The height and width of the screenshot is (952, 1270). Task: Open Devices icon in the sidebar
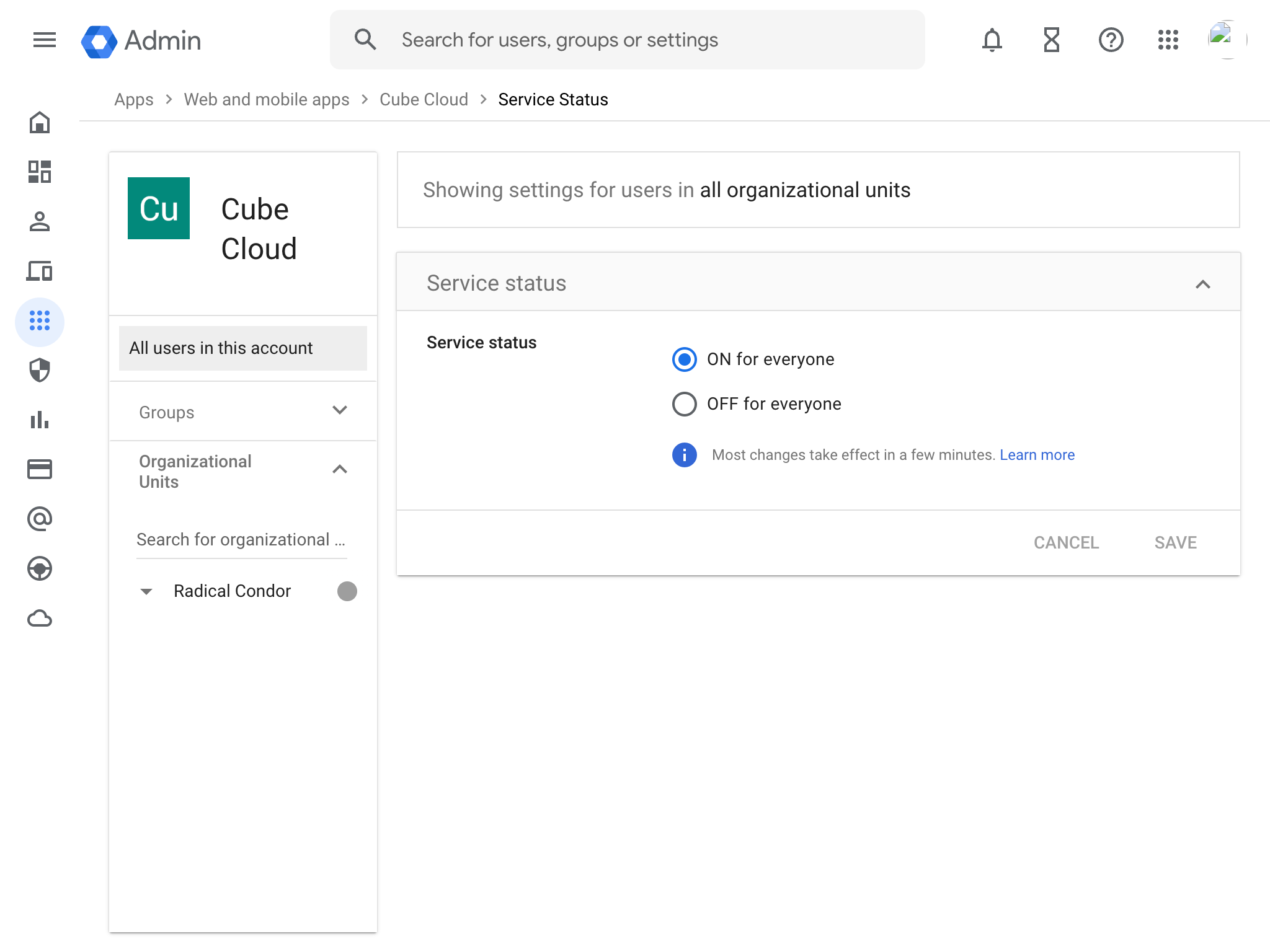(40, 271)
